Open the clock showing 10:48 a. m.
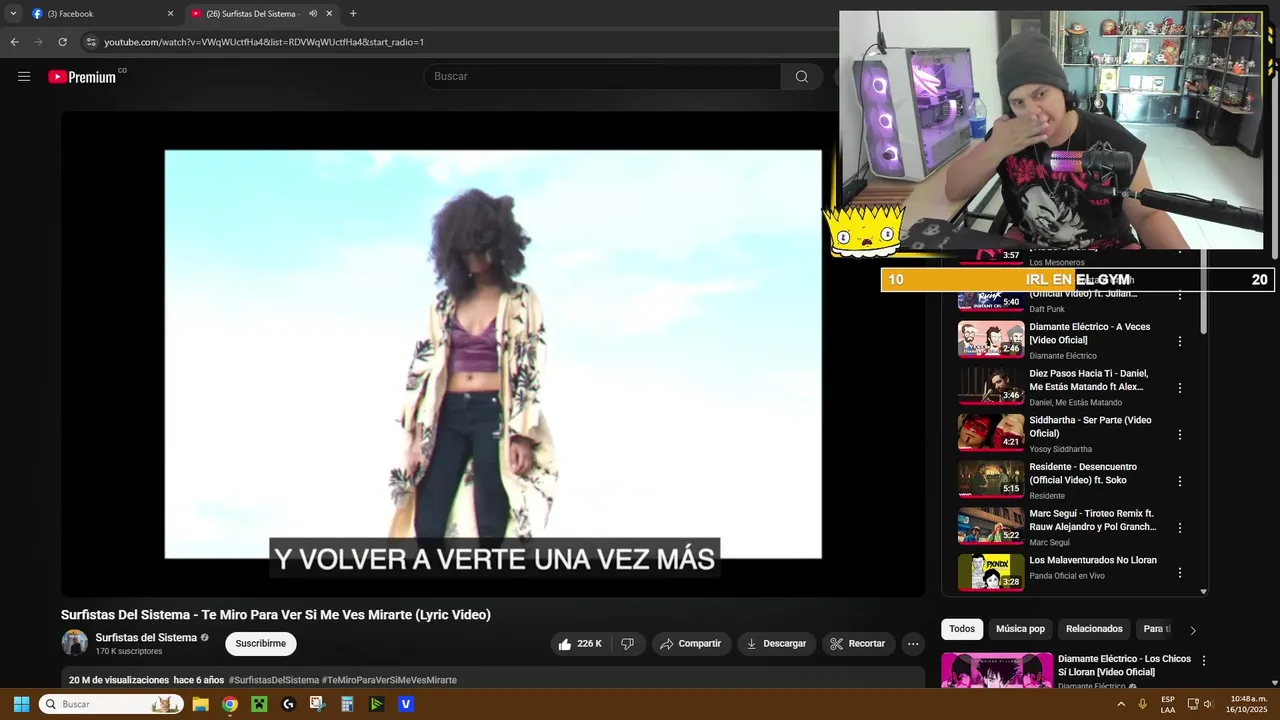 (x=1249, y=704)
